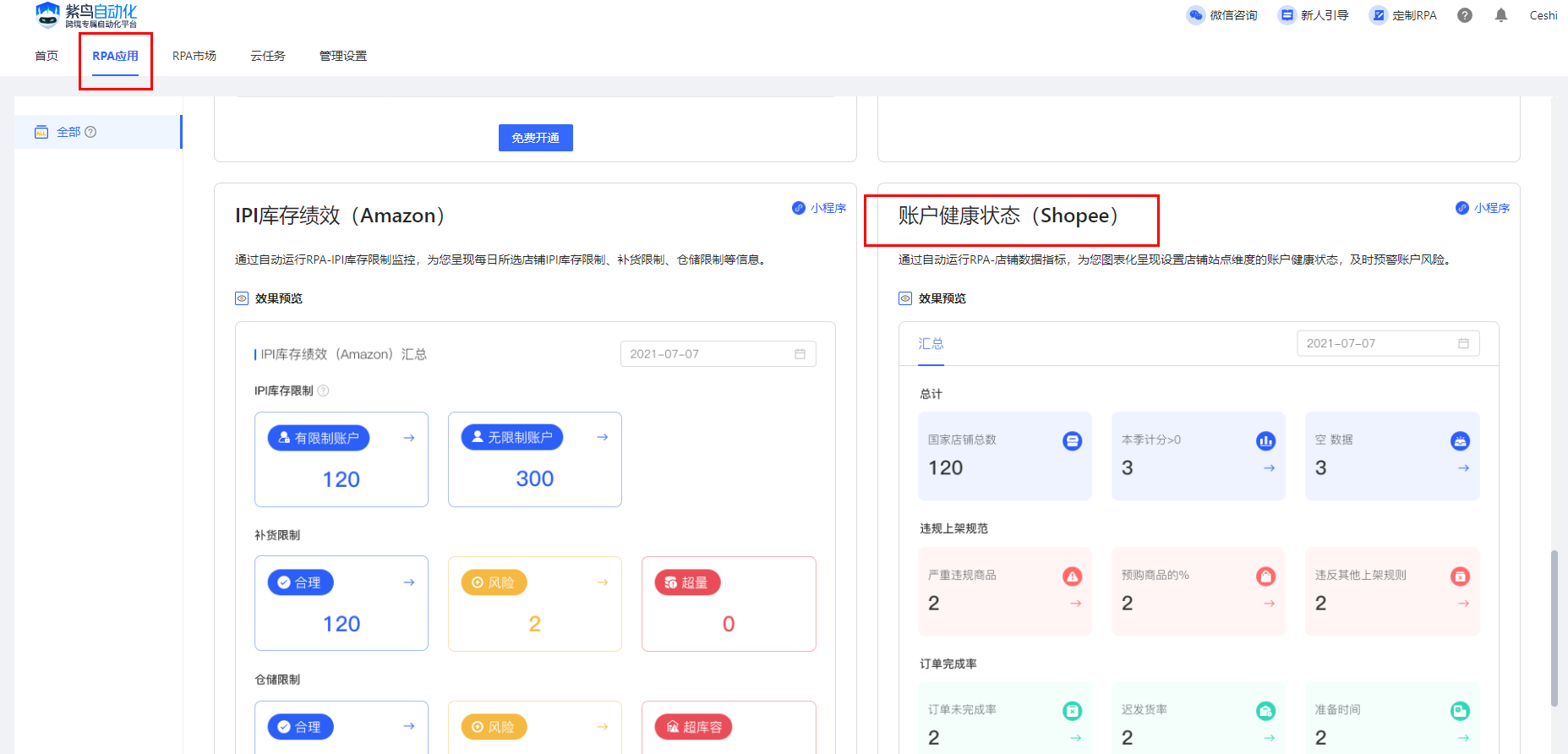
Task: Click warning icon on 严重违规商品 card
Action: point(1072,576)
